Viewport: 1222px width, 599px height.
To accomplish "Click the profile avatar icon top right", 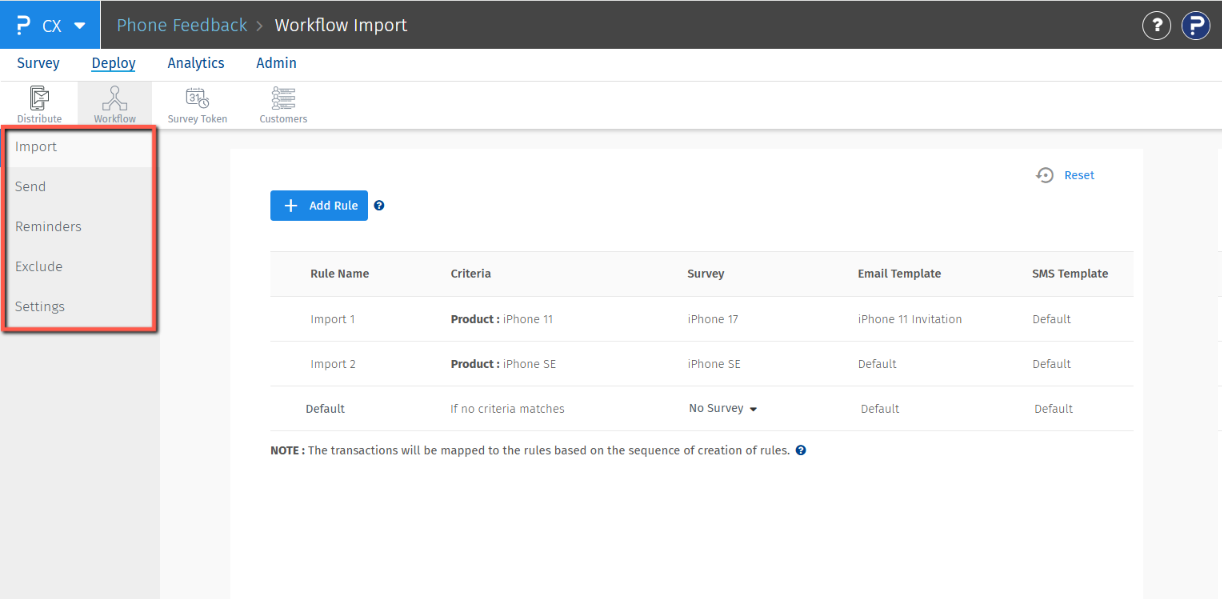I will coord(1196,25).
